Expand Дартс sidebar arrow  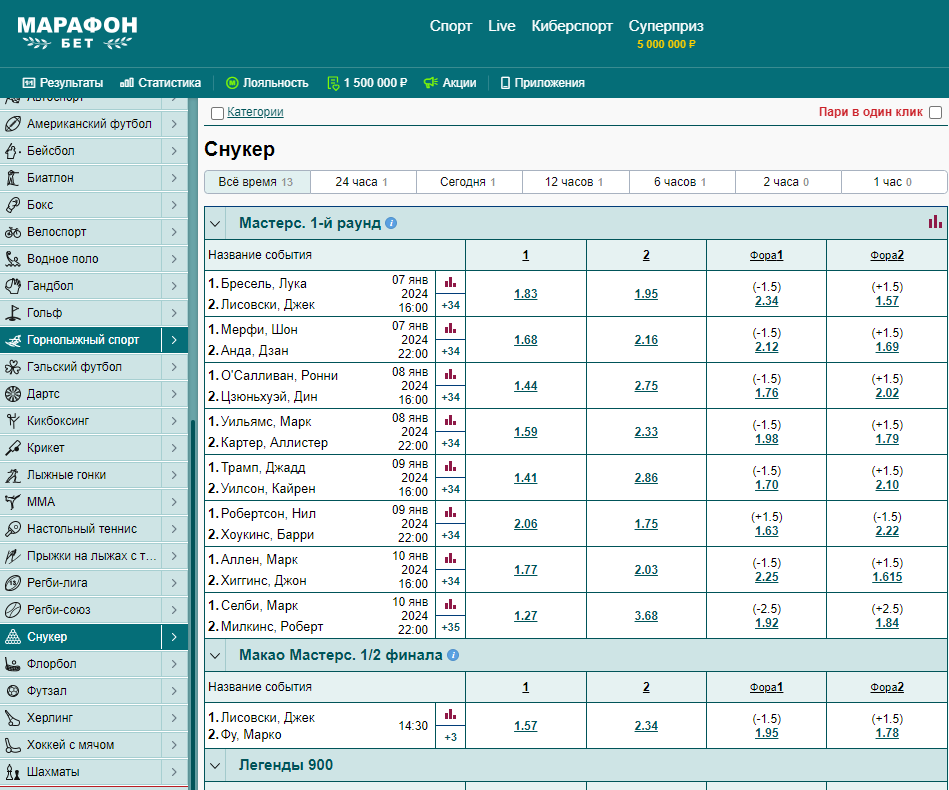point(174,394)
